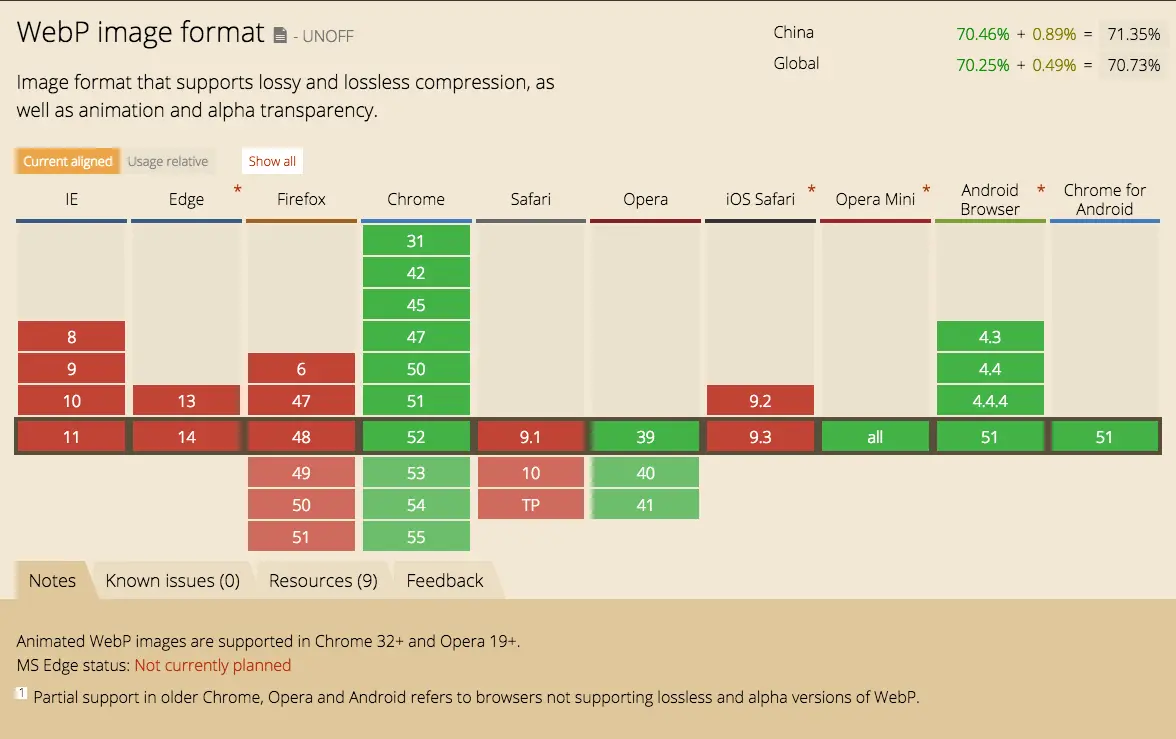Enable the Current aligned view mode

click(x=68, y=161)
